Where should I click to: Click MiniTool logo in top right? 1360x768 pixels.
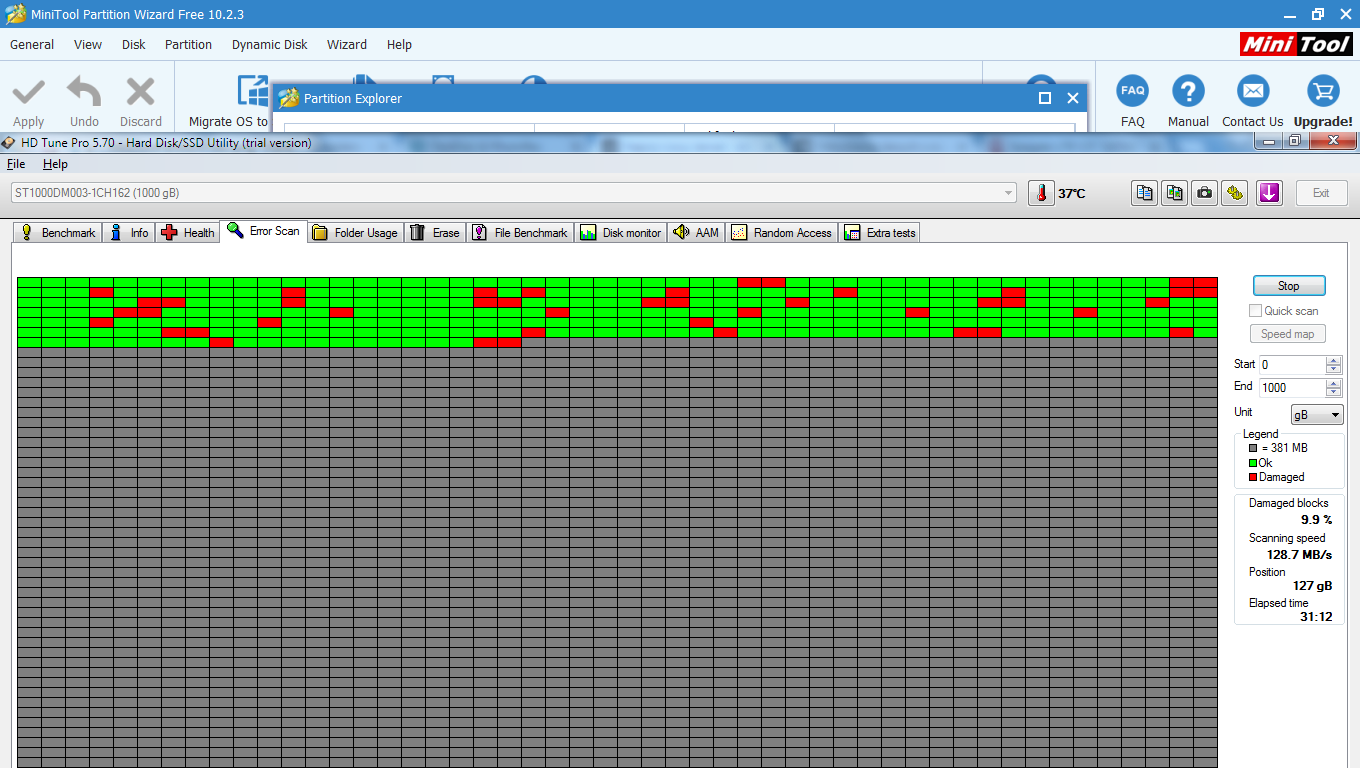click(1296, 44)
